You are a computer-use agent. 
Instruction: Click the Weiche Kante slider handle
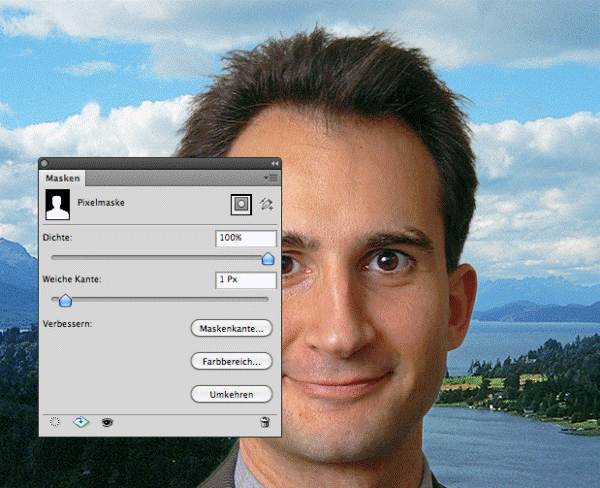click(66, 299)
